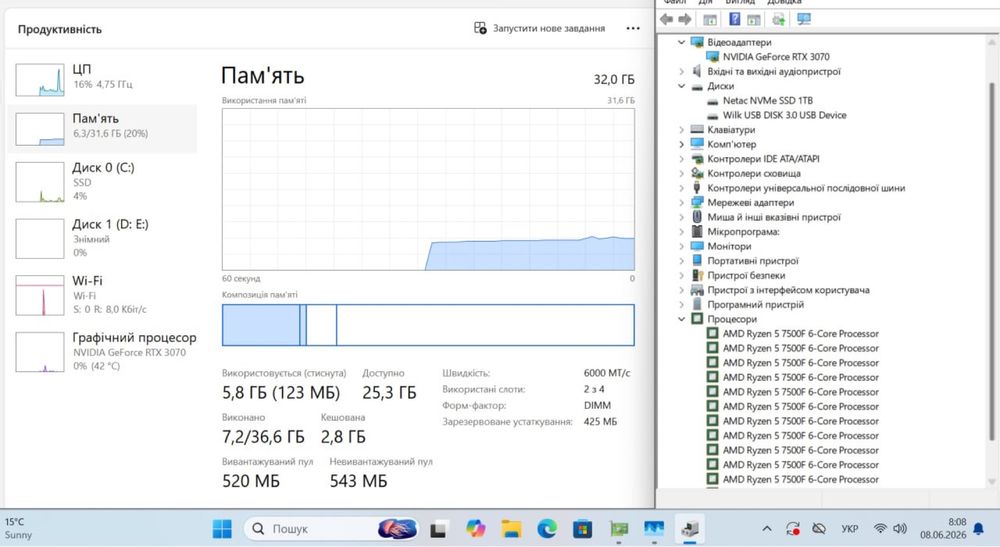Click the Scan for hardware changes monitor icon
This screenshot has width=1000, height=547.
(804, 19)
